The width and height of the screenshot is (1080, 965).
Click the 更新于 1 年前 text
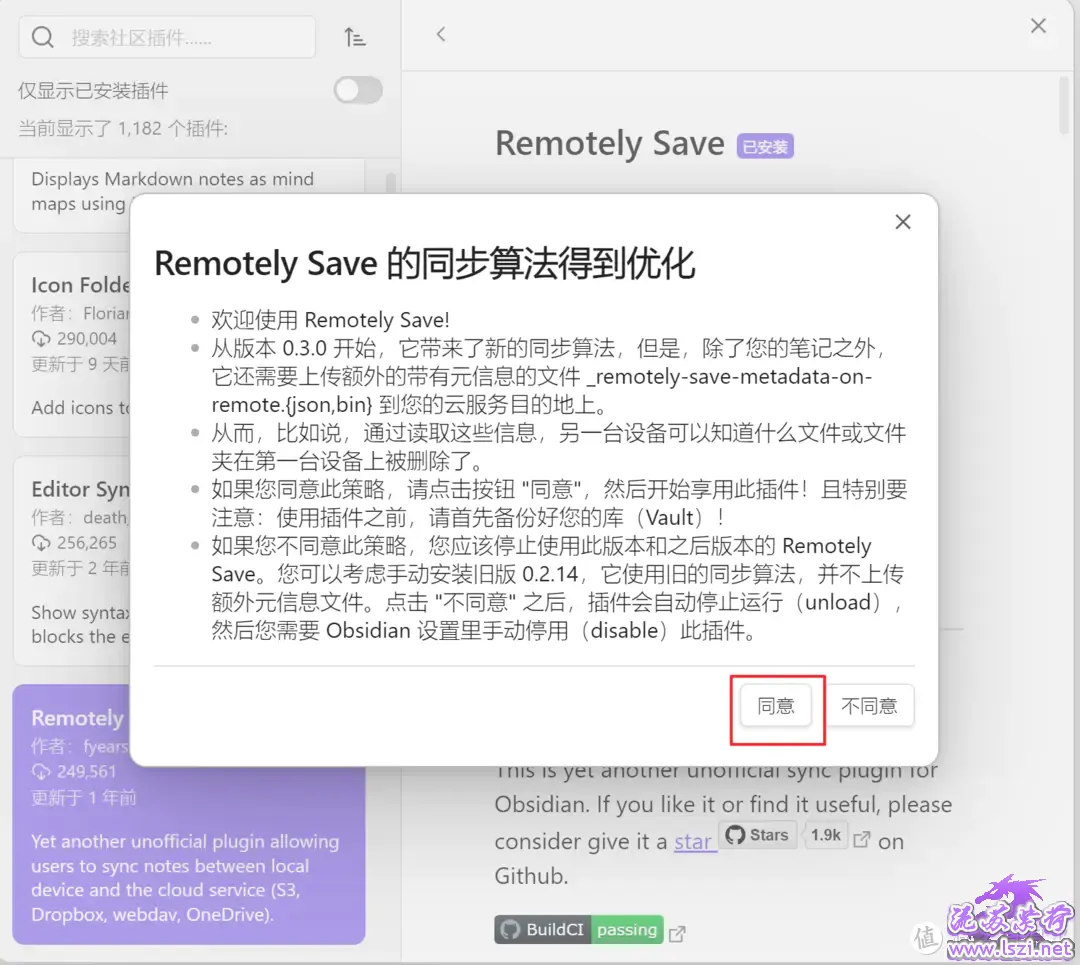83,798
